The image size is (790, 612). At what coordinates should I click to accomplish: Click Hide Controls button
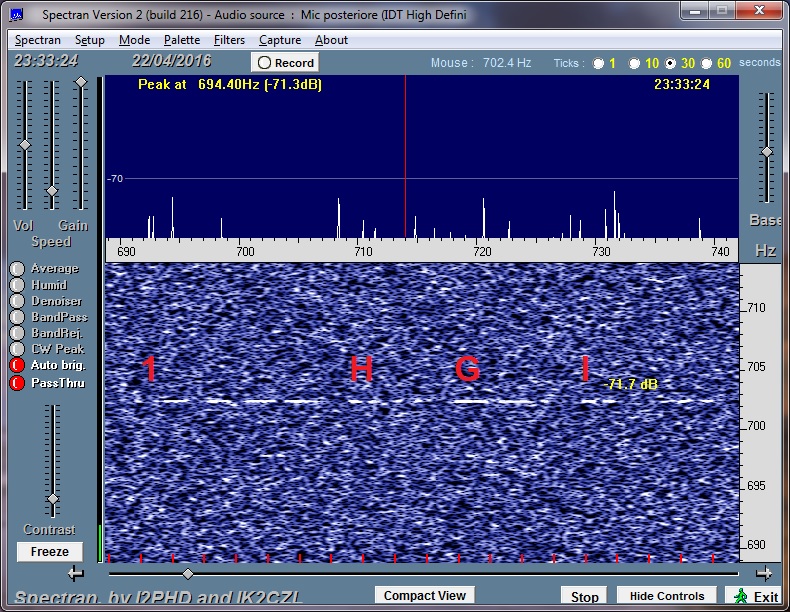click(667, 596)
